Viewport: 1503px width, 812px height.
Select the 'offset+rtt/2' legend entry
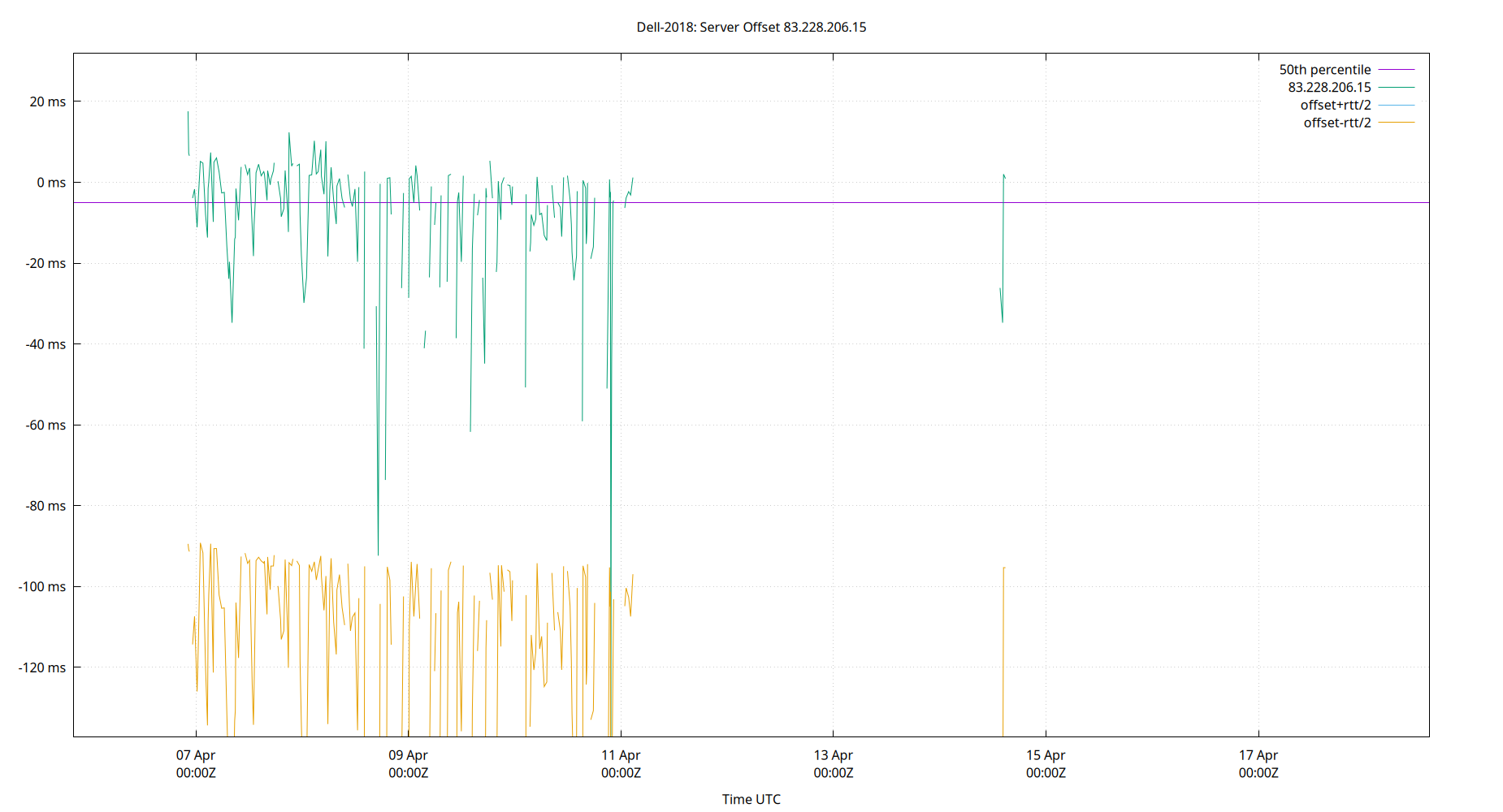click(x=1335, y=105)
